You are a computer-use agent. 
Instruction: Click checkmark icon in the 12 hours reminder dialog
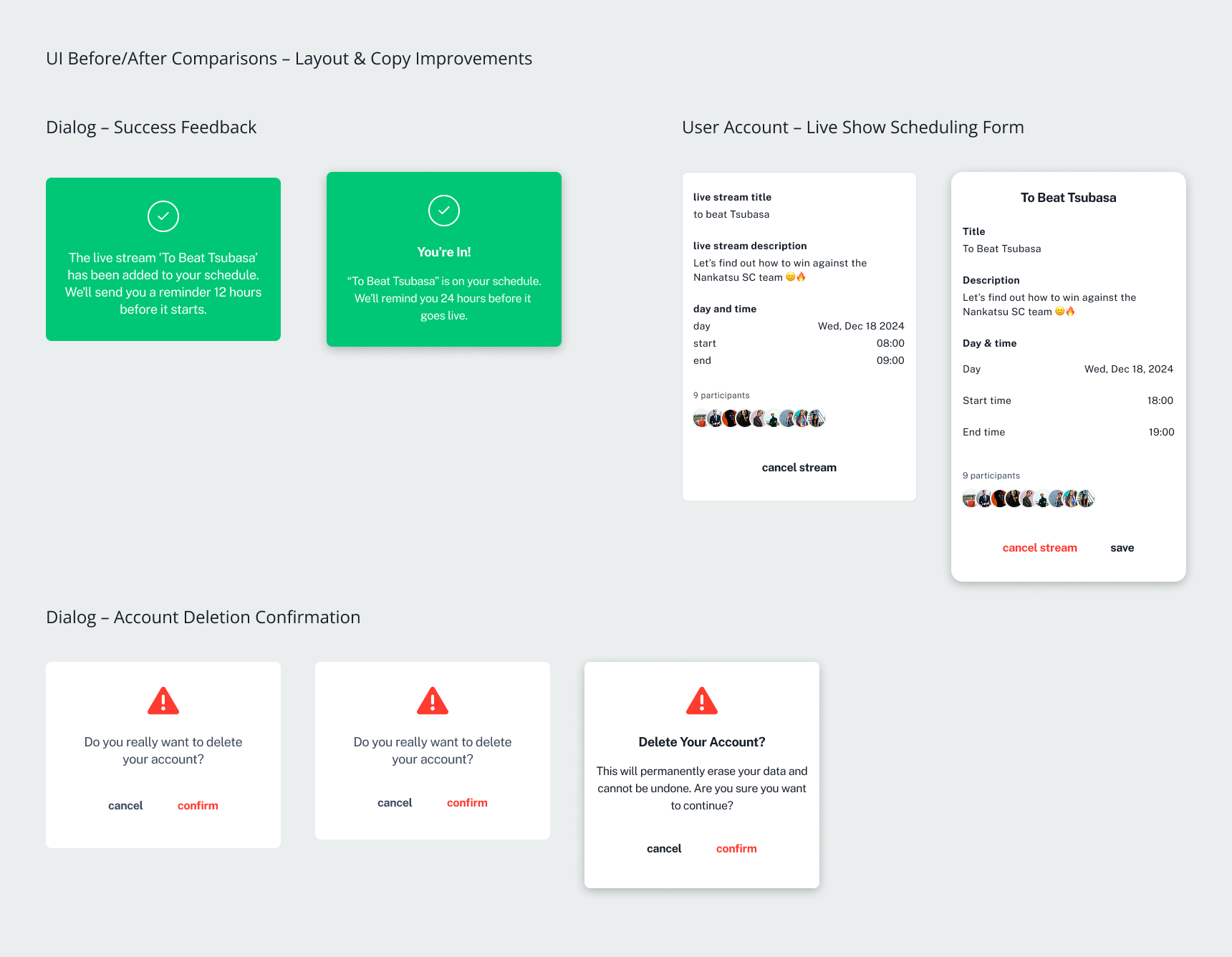(163, 216)
